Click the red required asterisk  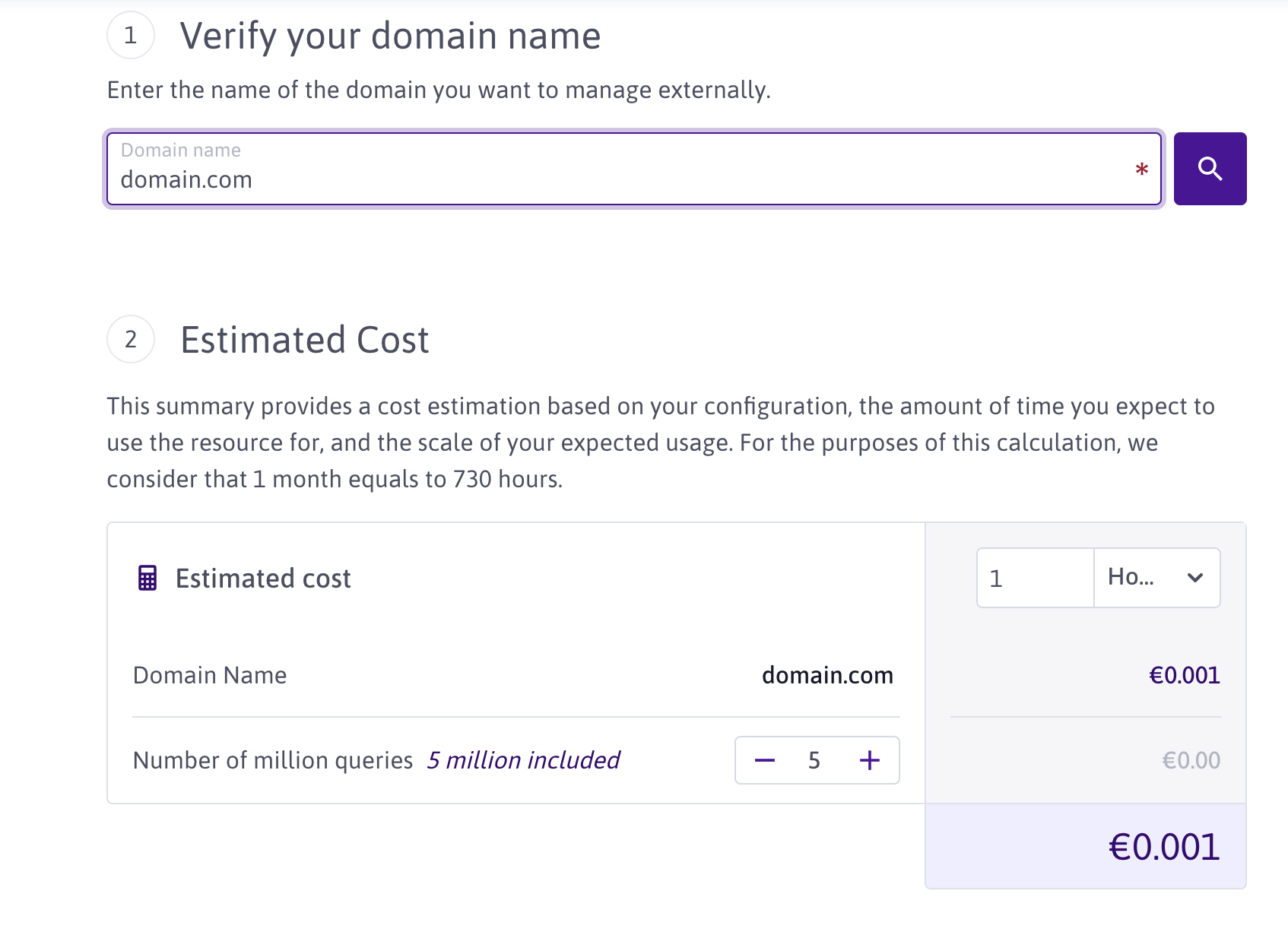point(1141,170)
